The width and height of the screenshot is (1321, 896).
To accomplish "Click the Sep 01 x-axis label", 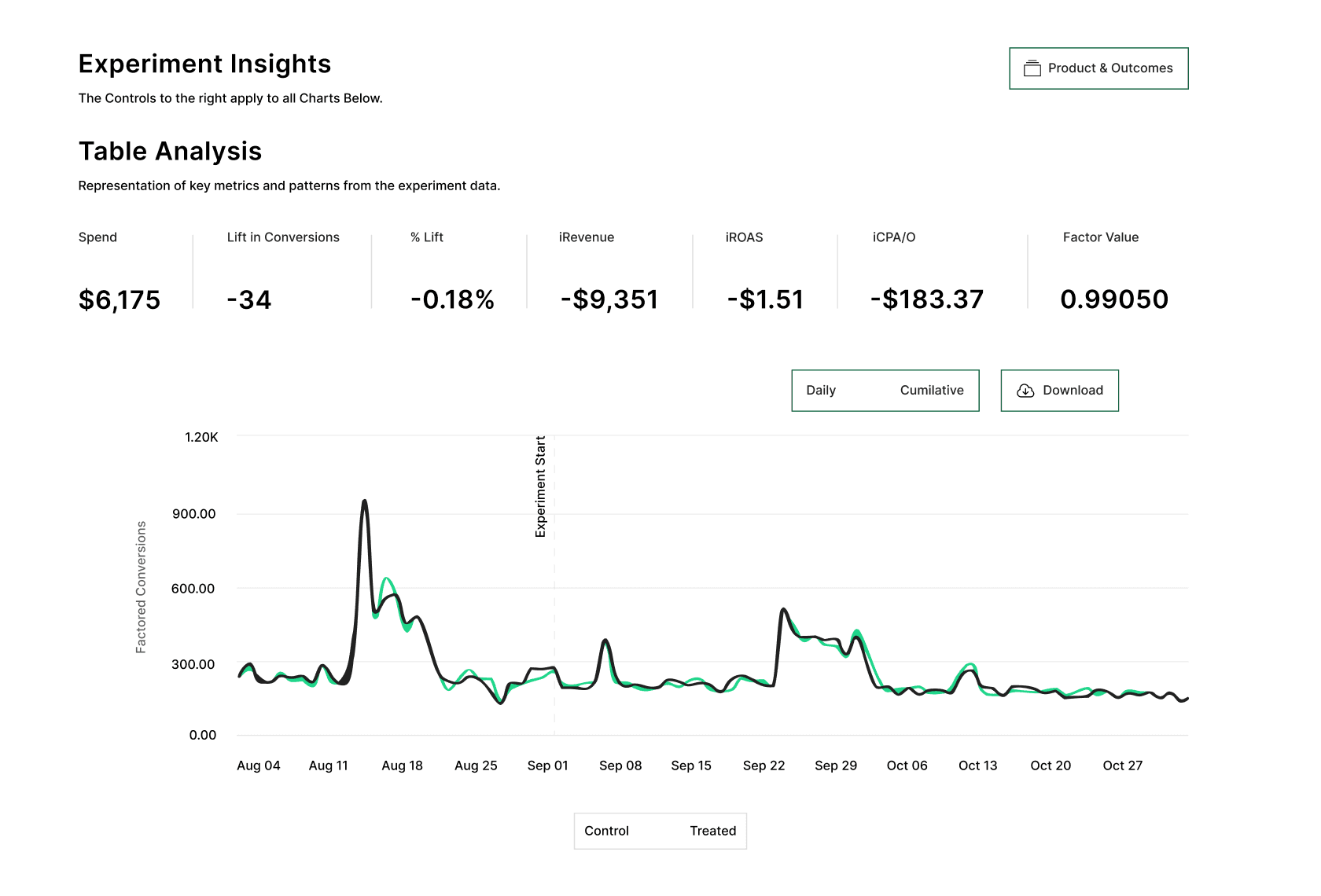I will pos(547,766).
